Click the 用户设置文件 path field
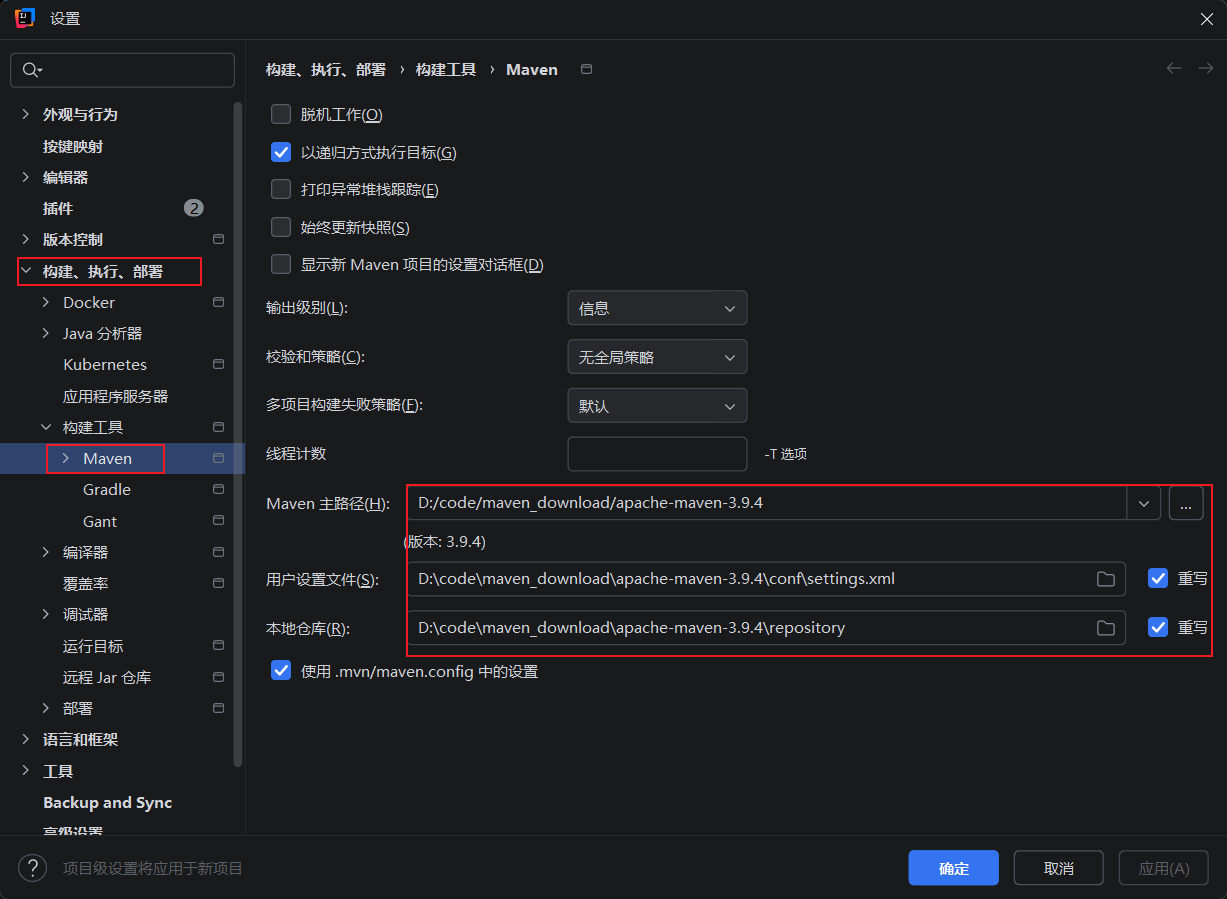The image size is (1227, 899). click(x=766, y=579)
